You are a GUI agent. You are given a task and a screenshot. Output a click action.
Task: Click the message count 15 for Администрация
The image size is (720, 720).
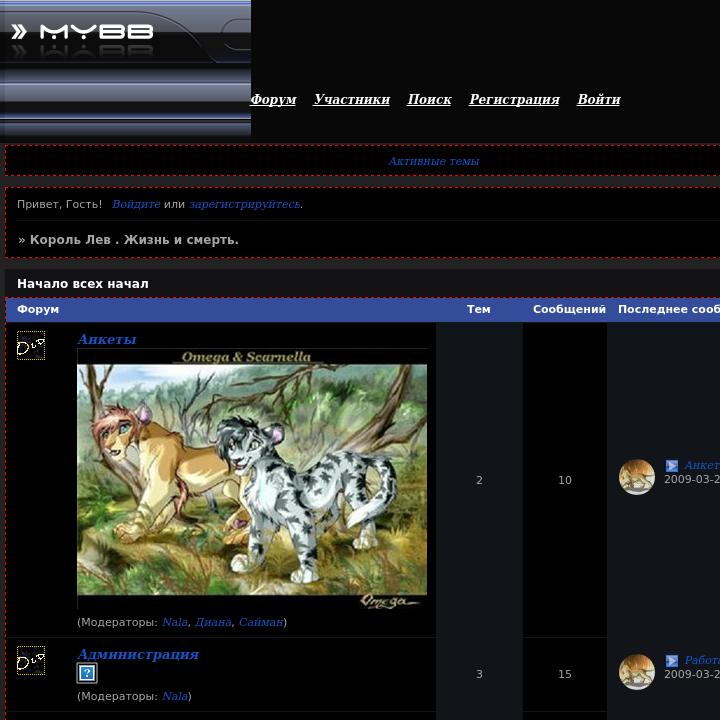[565, 674]
